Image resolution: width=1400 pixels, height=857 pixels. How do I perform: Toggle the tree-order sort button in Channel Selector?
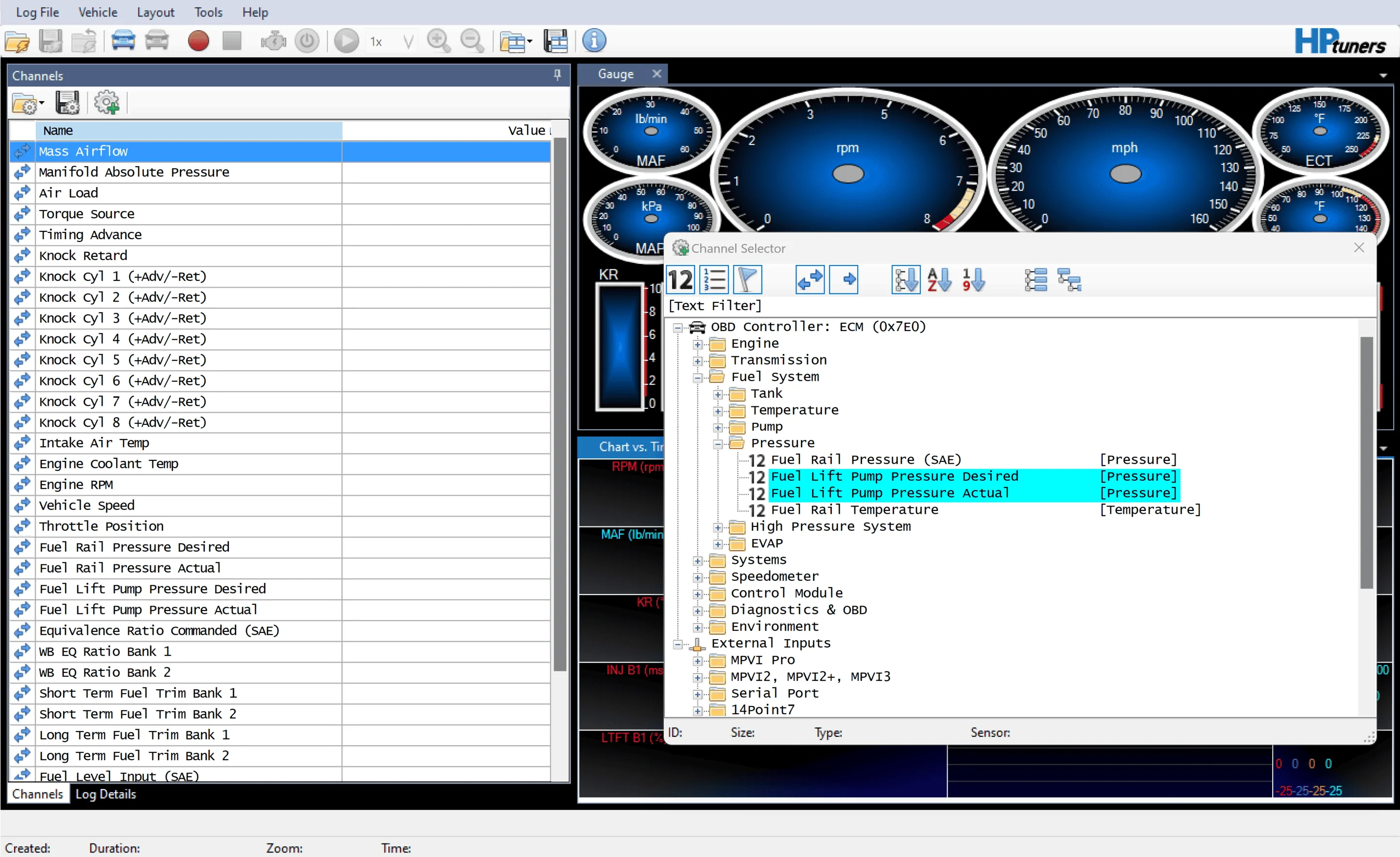click(x=906, y=280)
